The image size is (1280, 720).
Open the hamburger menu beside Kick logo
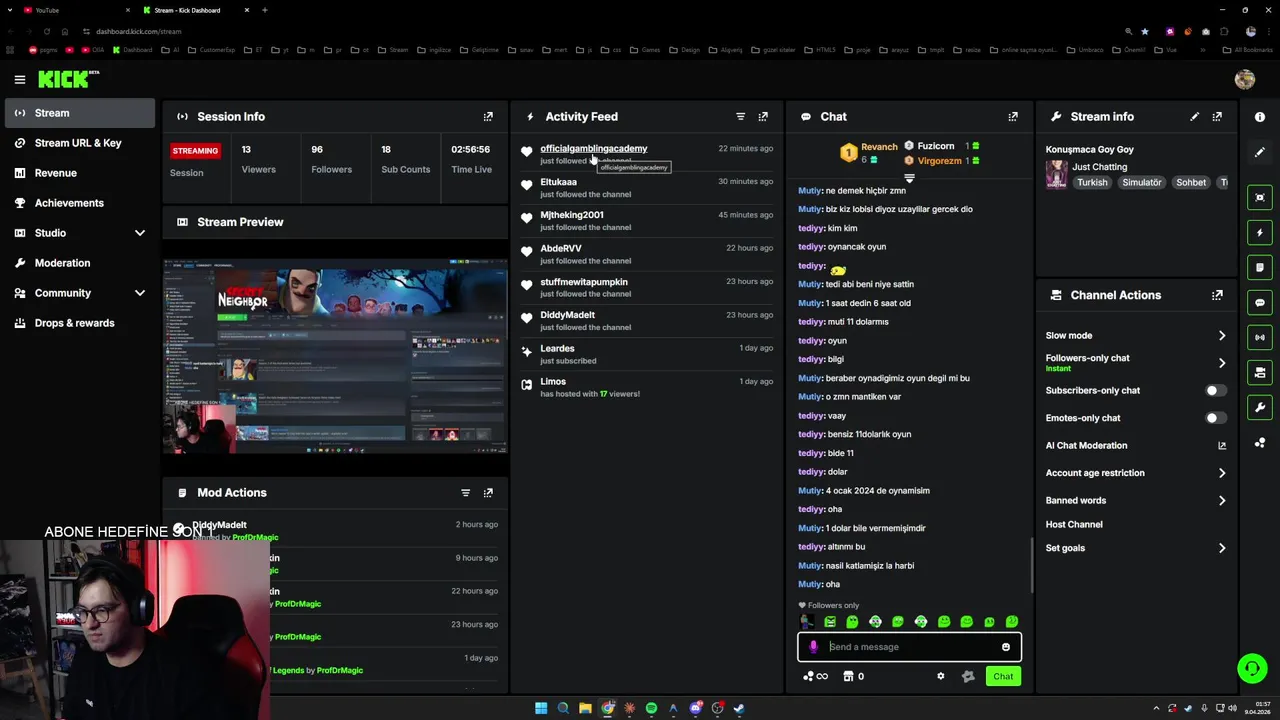coord(19,79)
